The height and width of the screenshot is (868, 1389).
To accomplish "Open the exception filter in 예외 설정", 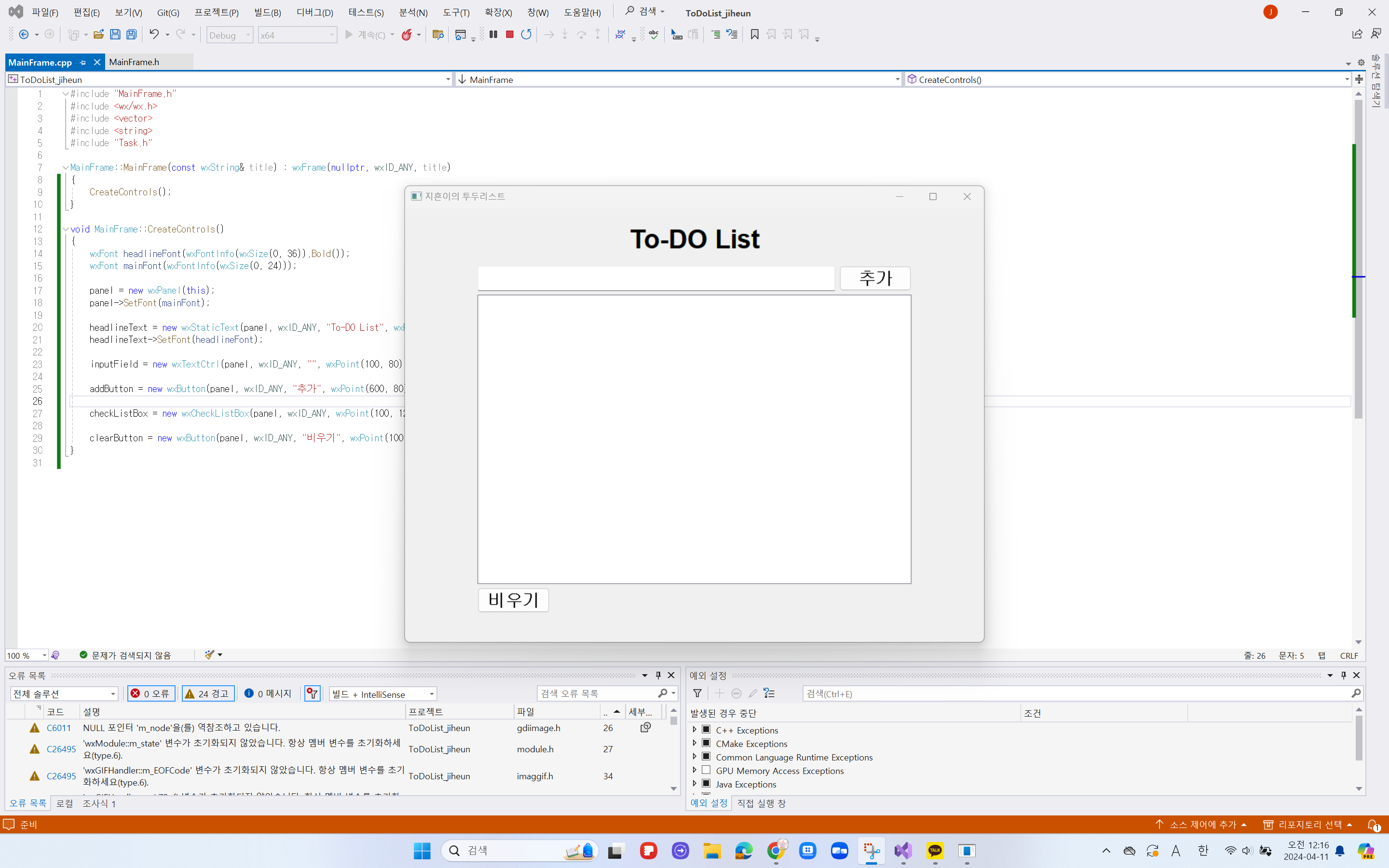I will [697, 693].
